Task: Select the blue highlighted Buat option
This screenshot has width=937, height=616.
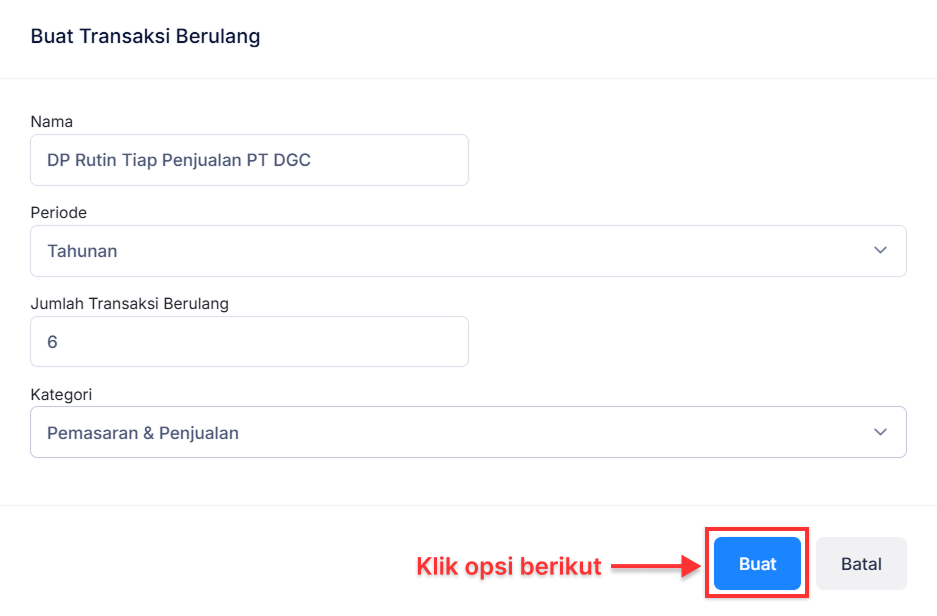Action: click(x=757, y=563)
